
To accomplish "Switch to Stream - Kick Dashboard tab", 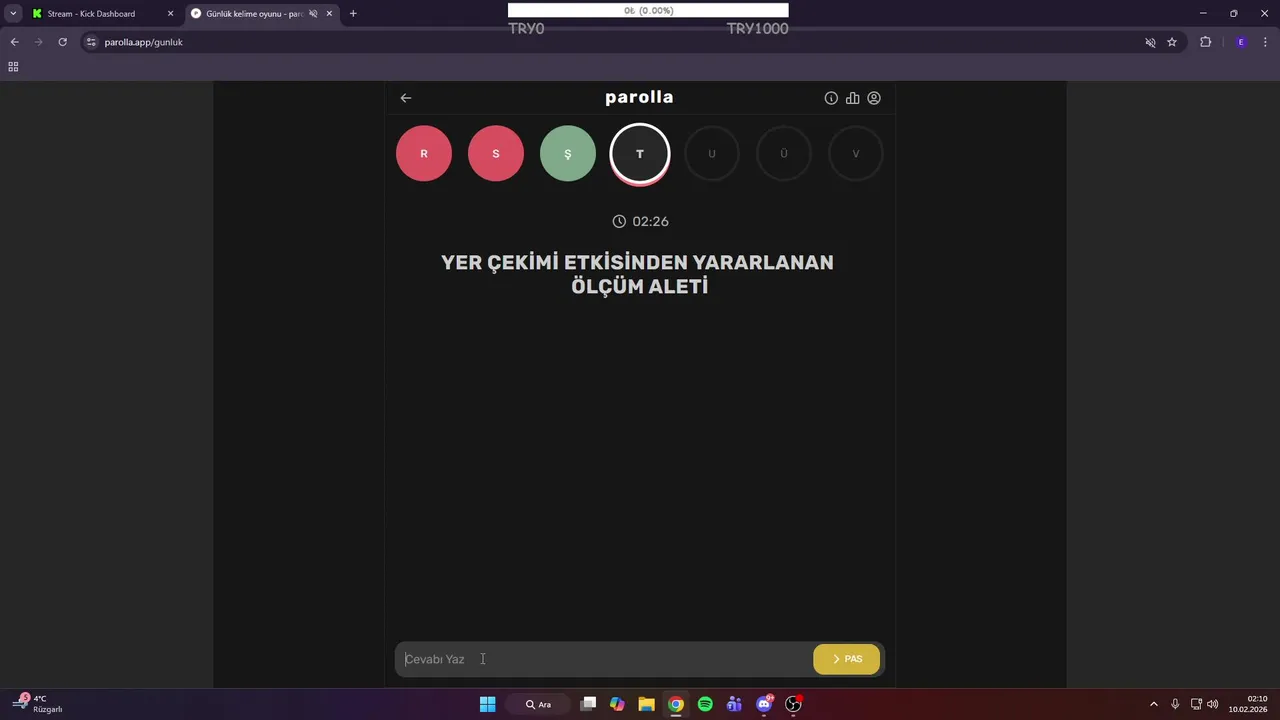I will (x=91, y=14).
